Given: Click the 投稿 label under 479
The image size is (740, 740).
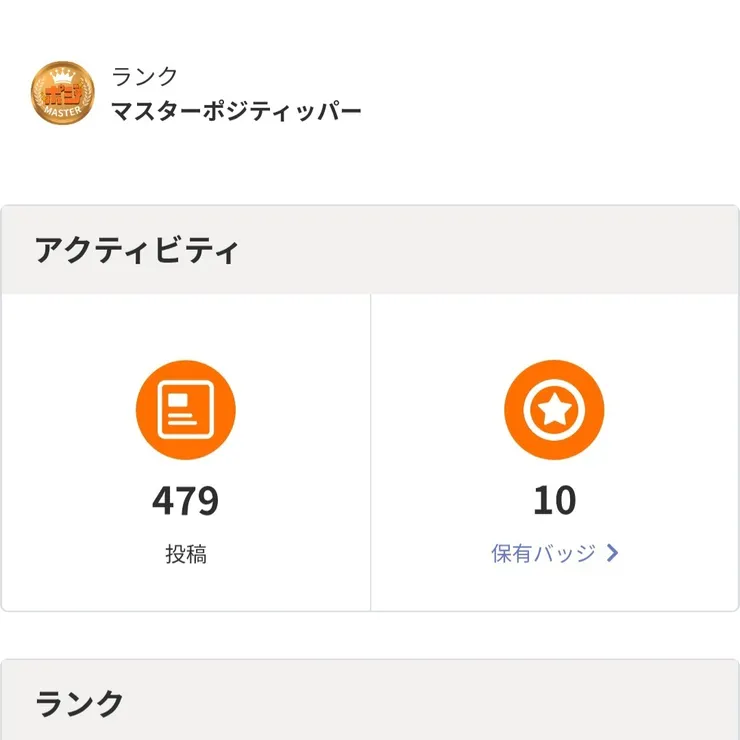Looking at the screenshot, I should [x=186, y=554].
